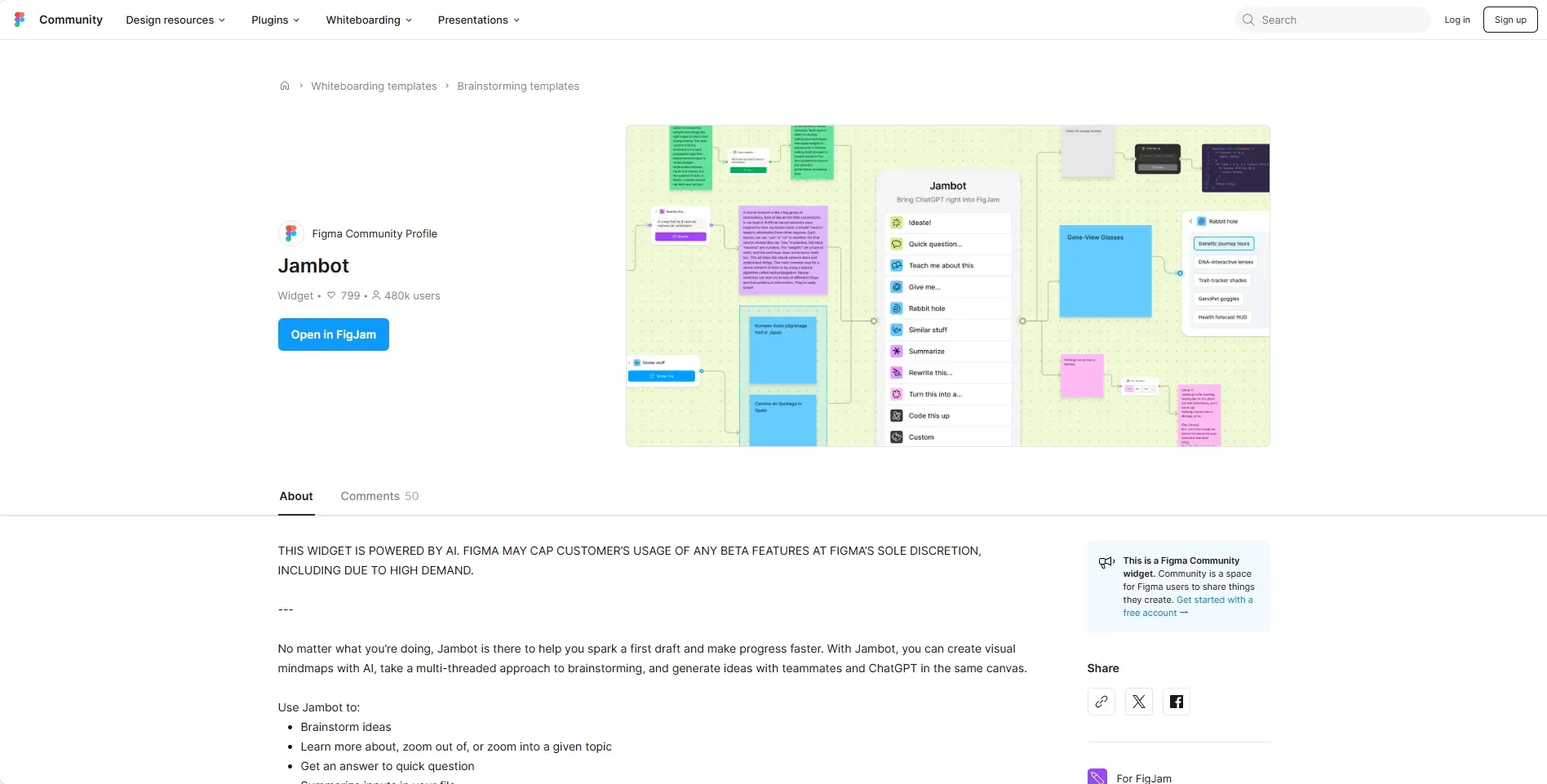Expand the Design resources dropdown
Screen dimensions: 1547x784
pos(175,20)
